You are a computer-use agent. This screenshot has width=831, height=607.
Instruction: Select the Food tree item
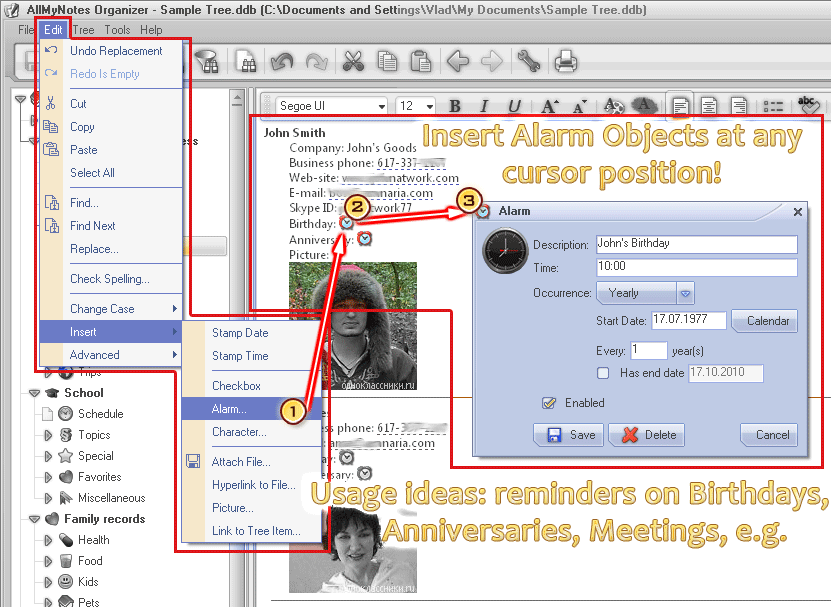[90, 561]
